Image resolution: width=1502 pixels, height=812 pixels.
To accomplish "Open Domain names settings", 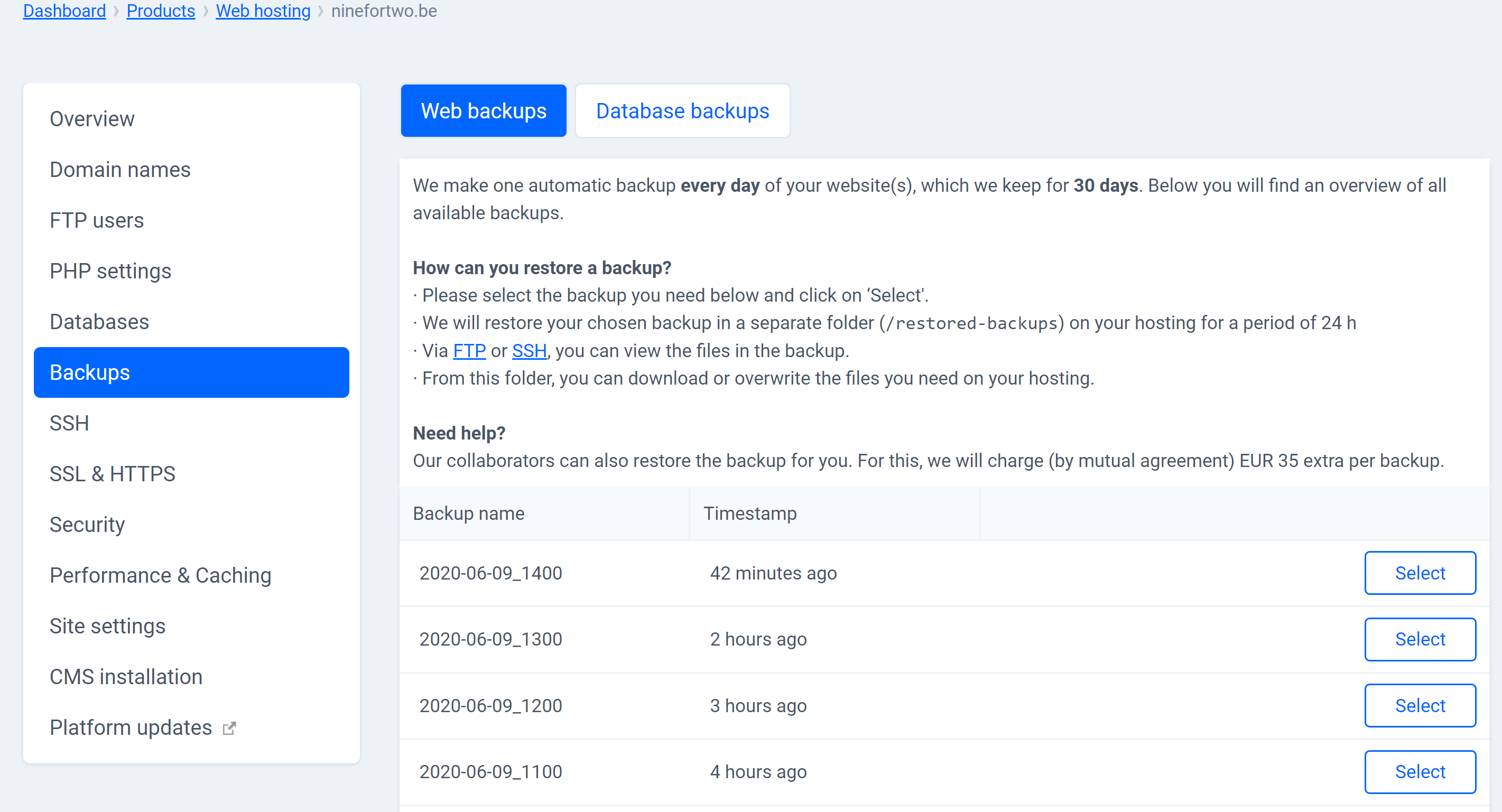I will click(x=119, y=169).
